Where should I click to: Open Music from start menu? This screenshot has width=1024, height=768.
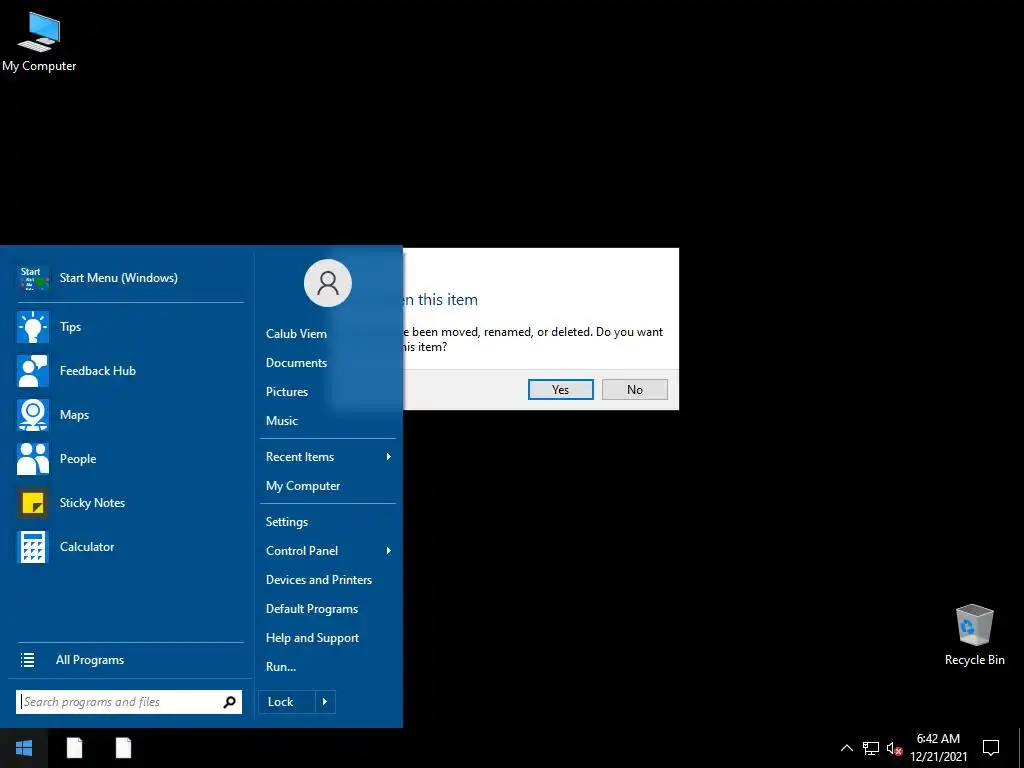281,421
